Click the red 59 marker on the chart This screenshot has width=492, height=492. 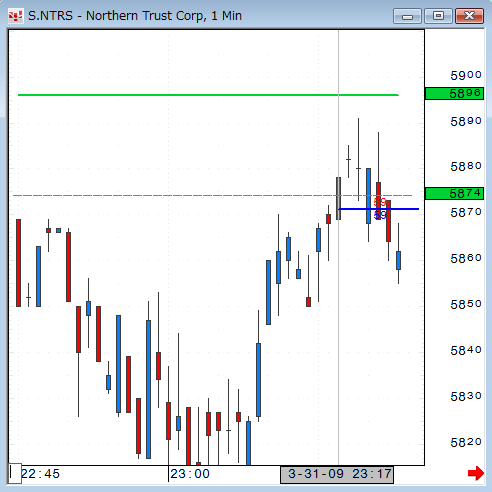point(380,202)
